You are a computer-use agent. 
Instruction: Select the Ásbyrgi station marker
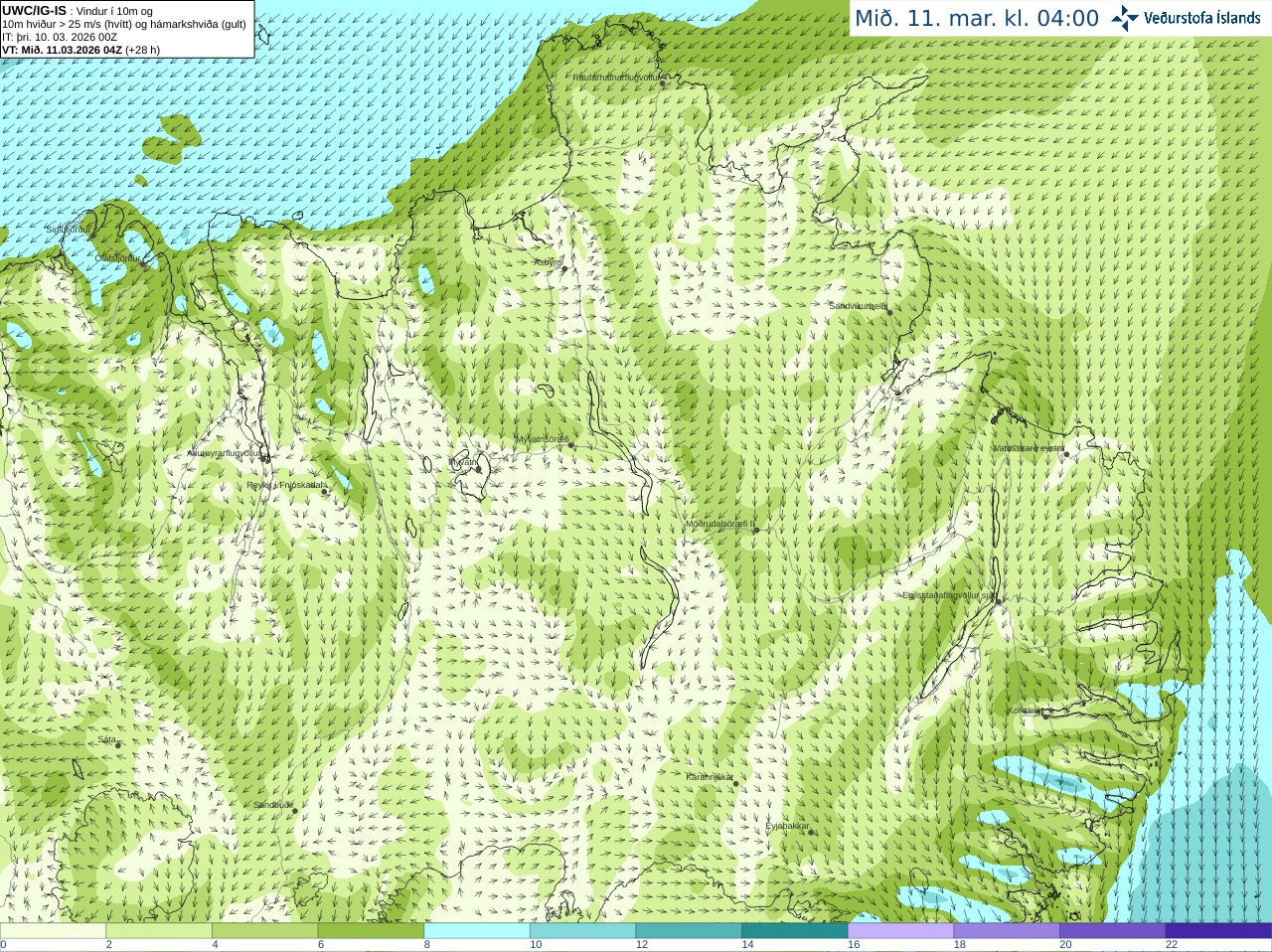564,268
